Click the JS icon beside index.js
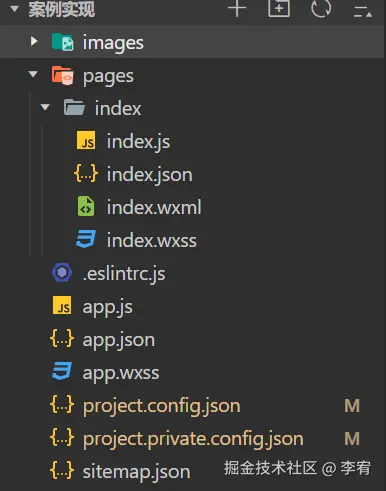 tap(86, 140)
